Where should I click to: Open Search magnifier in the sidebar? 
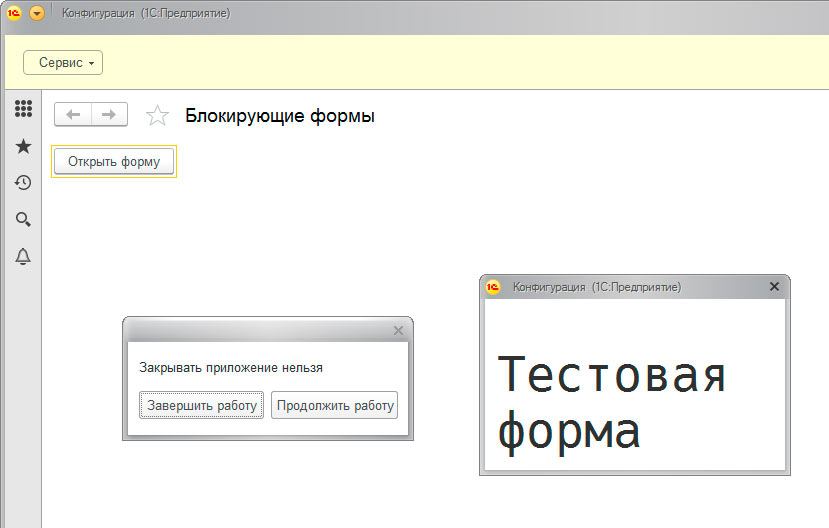click(23, 219)
